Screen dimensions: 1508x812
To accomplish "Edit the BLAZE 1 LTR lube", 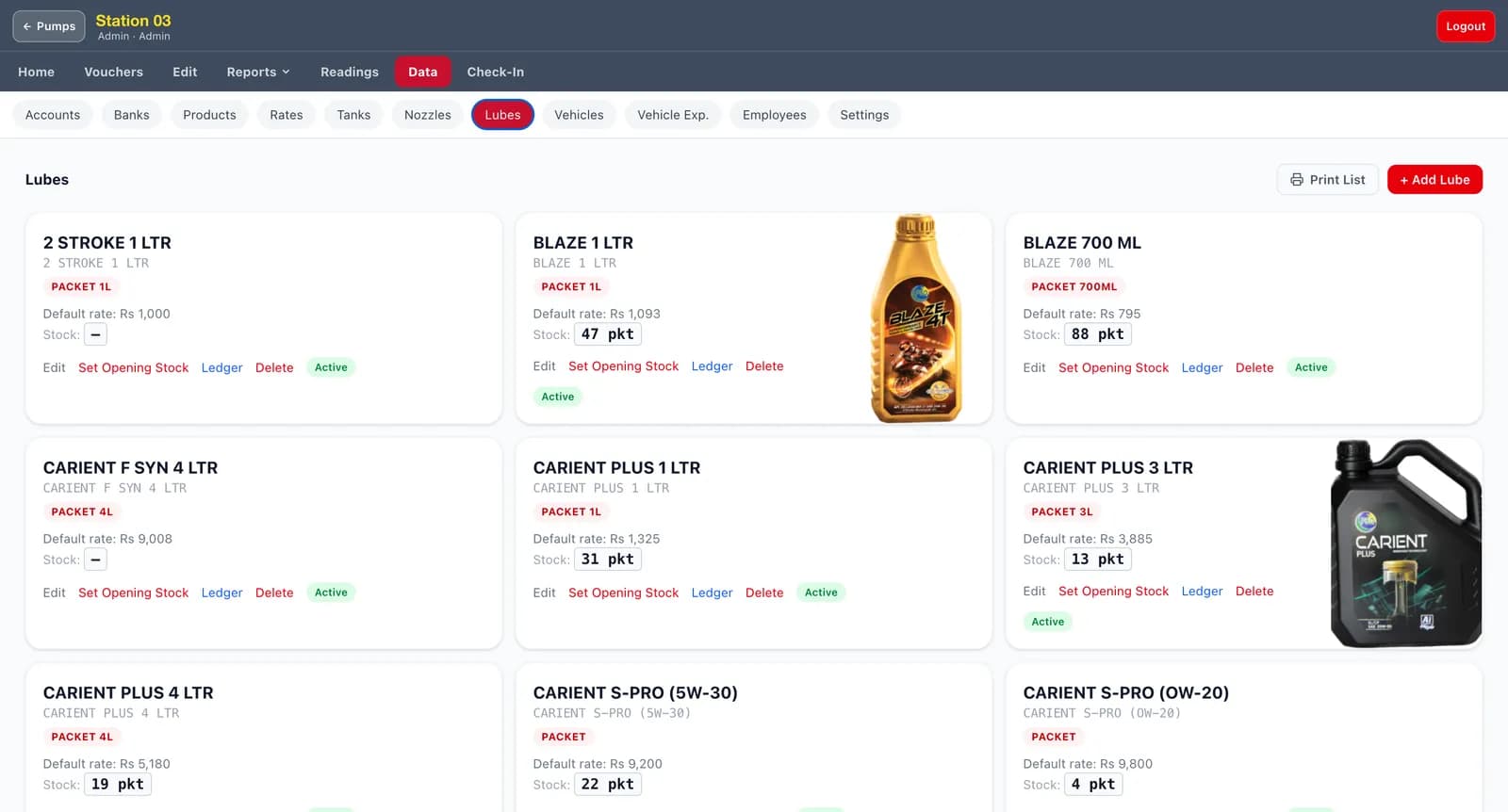I will pyautogui.click(x=544, y=366).
